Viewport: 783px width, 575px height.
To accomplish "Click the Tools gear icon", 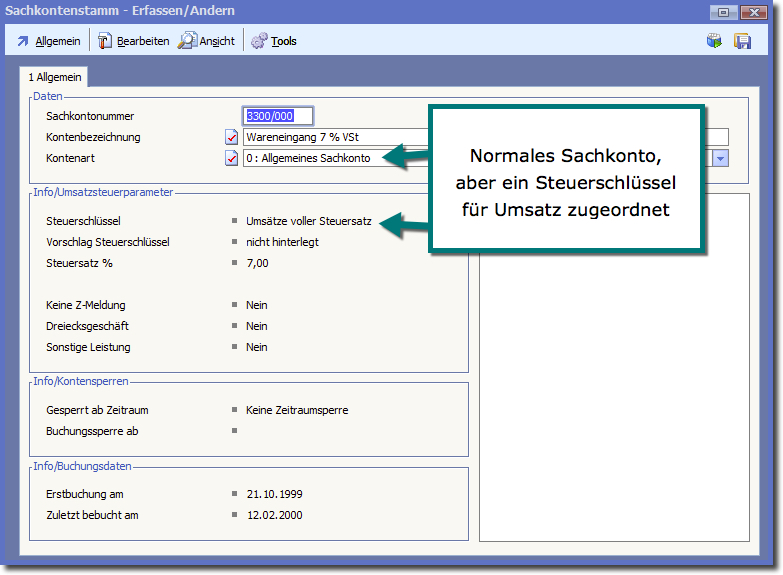I will pyautogui.click(x=259, y=41).
